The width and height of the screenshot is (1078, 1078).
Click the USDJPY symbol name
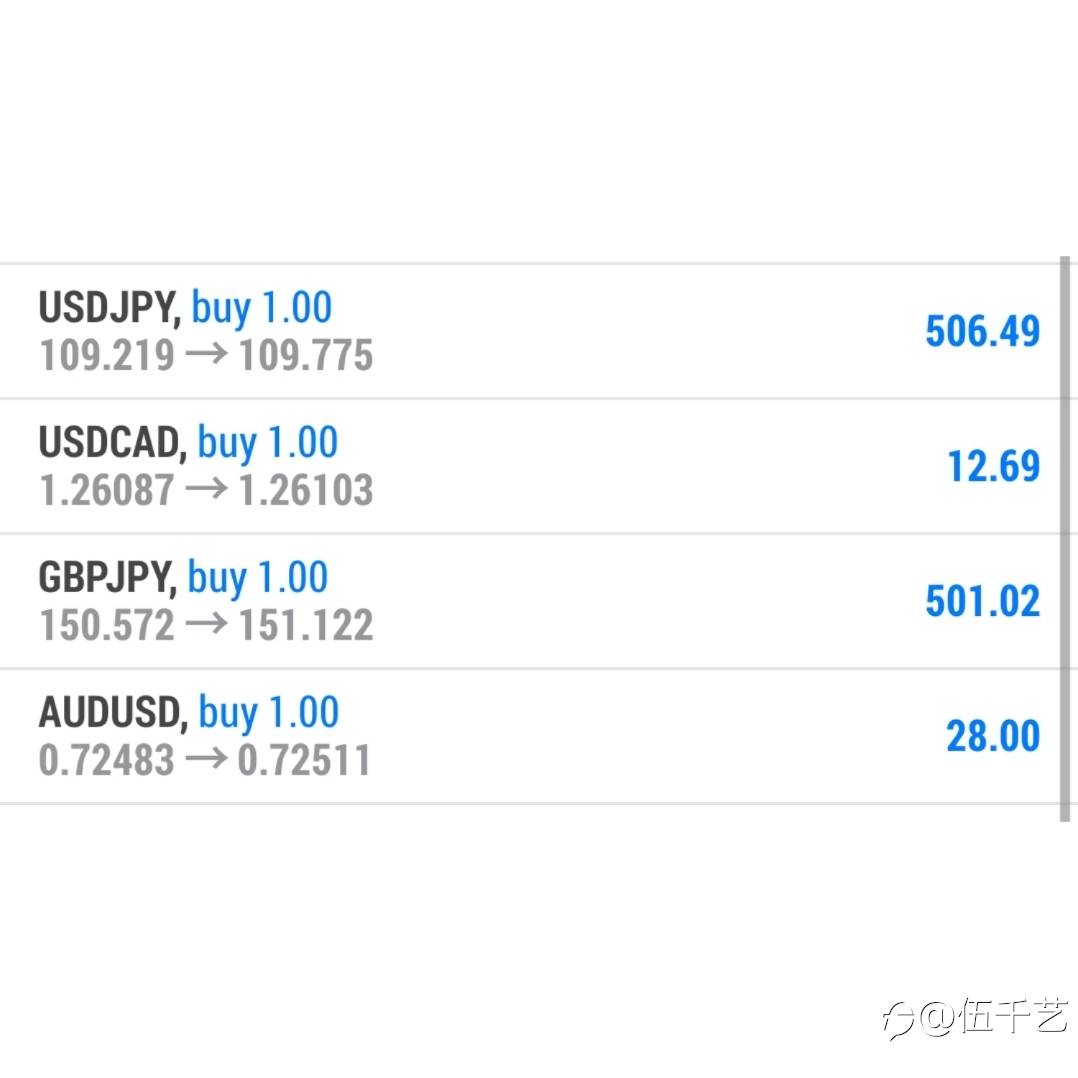coord(108,308)
